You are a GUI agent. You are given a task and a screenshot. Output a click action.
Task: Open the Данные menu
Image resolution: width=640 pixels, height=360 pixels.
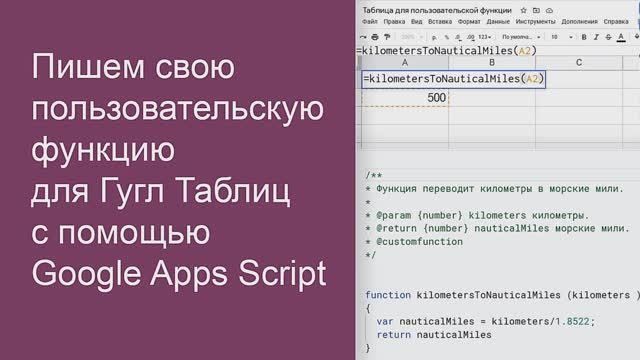pyautogui.click(x=498, y=22)
